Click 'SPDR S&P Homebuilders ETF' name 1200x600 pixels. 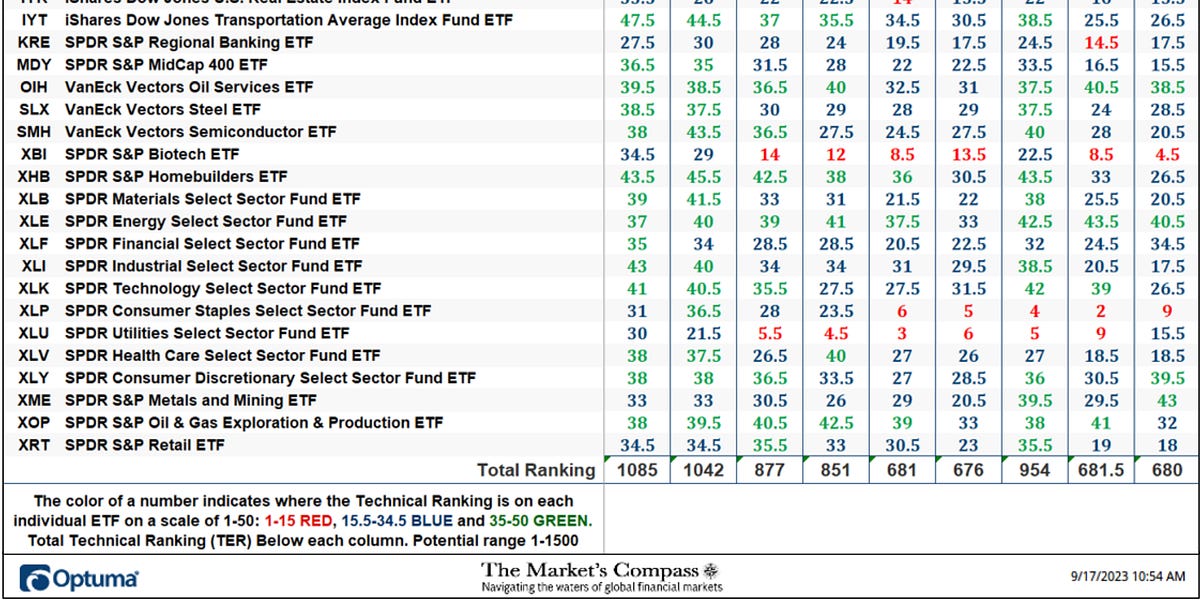(x=175, y=176)
